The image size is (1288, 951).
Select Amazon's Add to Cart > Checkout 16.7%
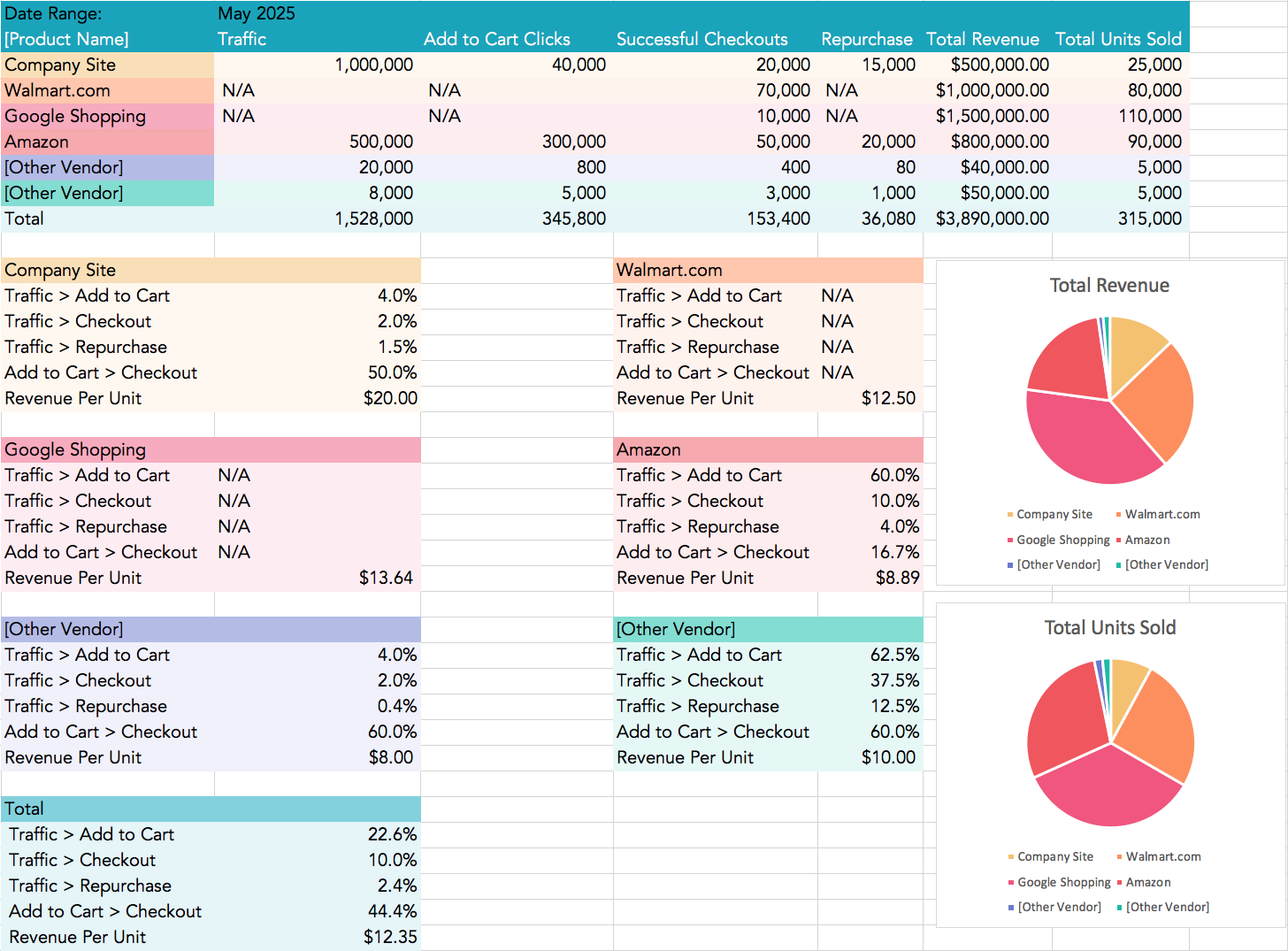(894, 552)
